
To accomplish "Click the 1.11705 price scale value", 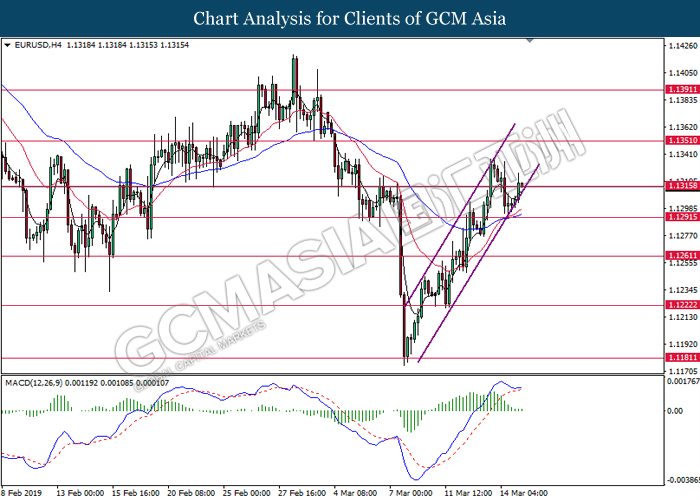I will click(683, 371).
